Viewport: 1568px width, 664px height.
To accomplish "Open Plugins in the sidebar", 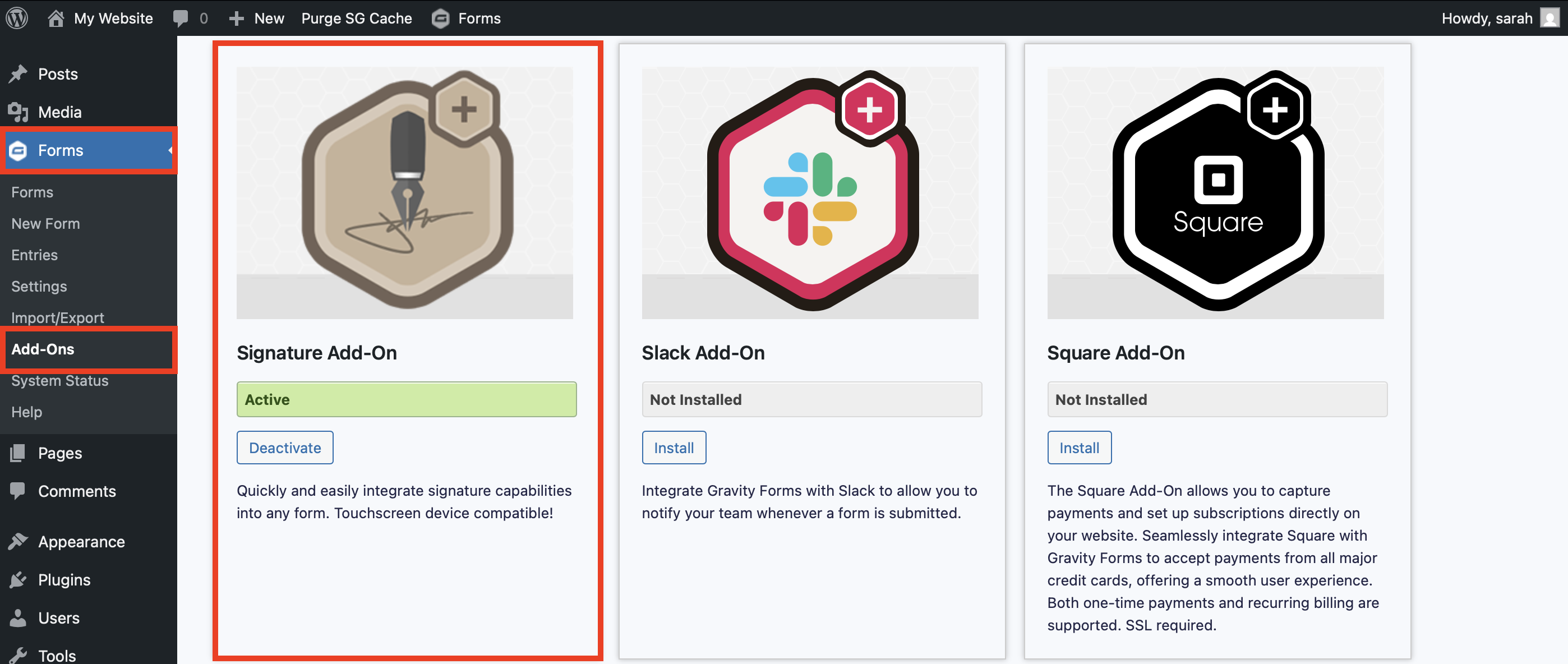I will 64,579.
